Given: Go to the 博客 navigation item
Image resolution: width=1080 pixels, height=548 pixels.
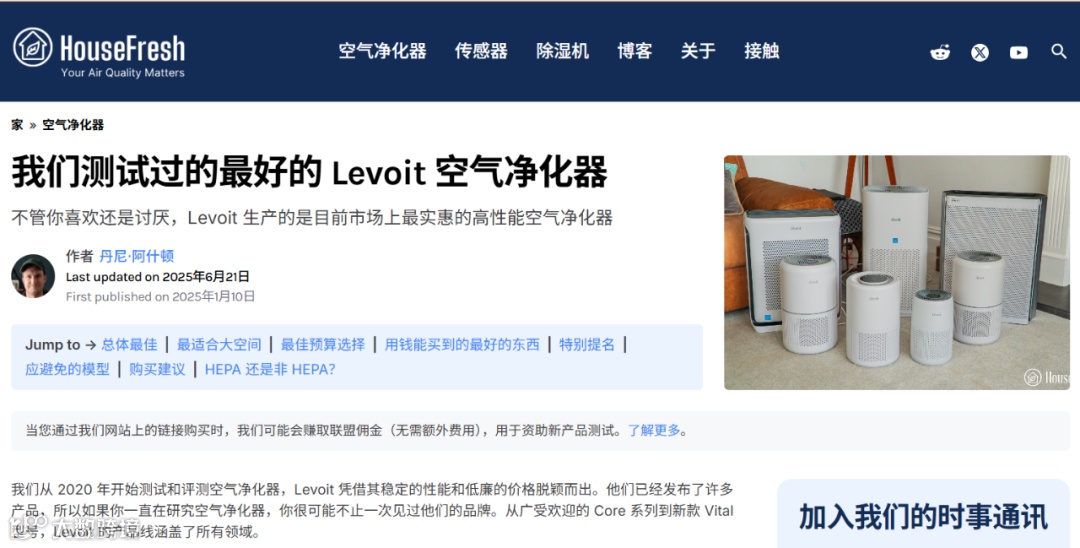Looking at the screenshot, I should 634,51.
